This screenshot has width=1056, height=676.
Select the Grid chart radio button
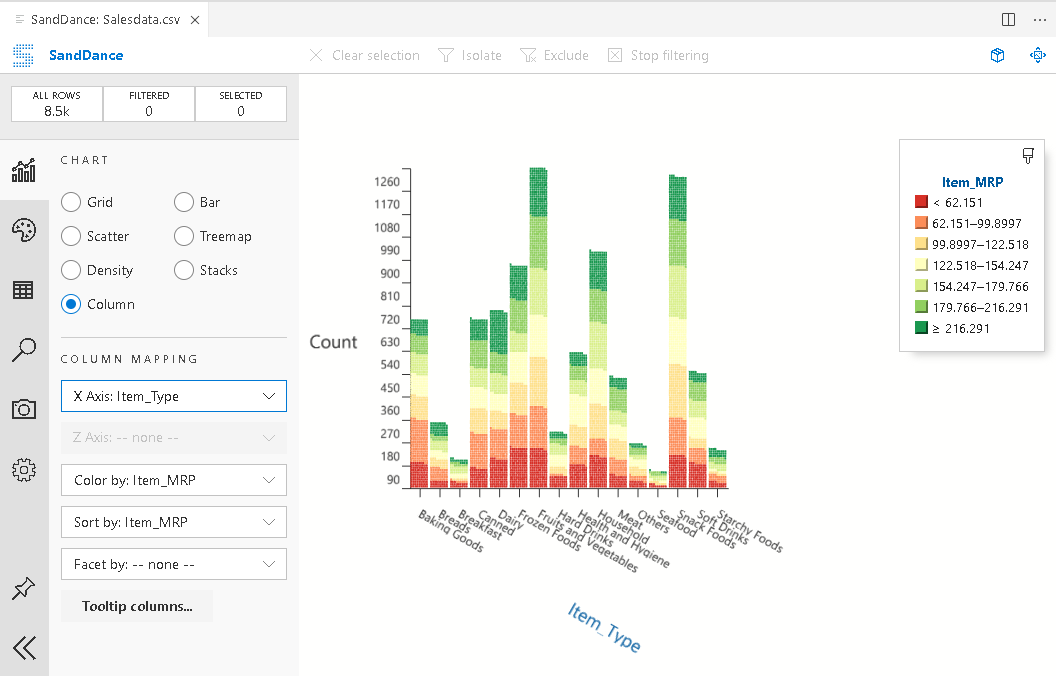[x=71, y=202]
